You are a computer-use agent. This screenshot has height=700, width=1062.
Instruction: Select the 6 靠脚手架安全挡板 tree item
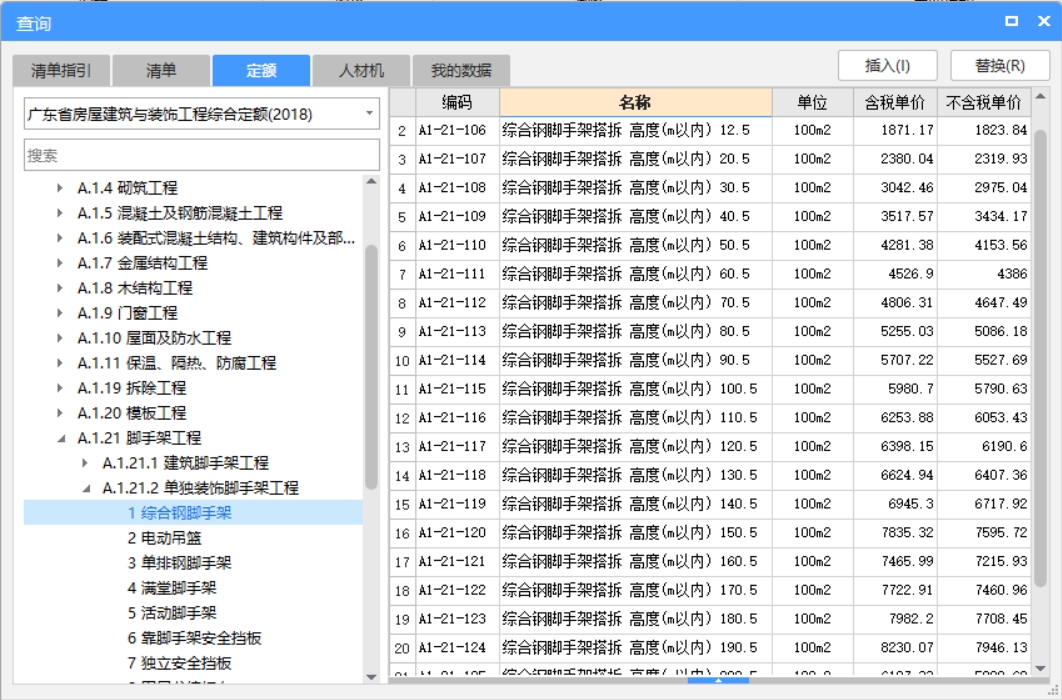click(194, 638)
